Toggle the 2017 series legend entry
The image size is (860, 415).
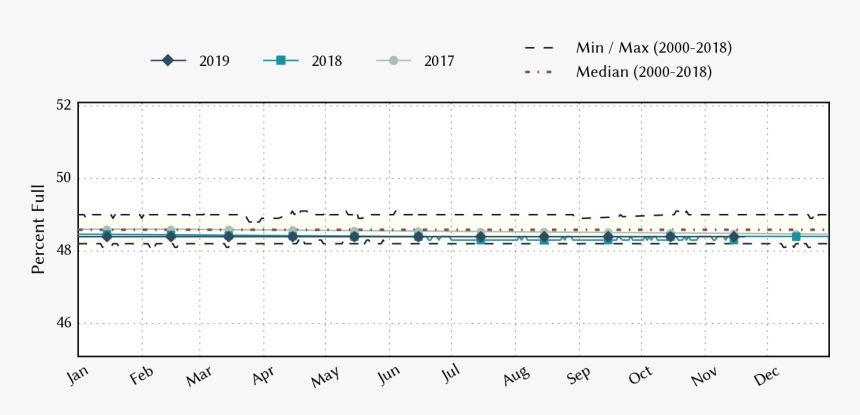(415, 61)
